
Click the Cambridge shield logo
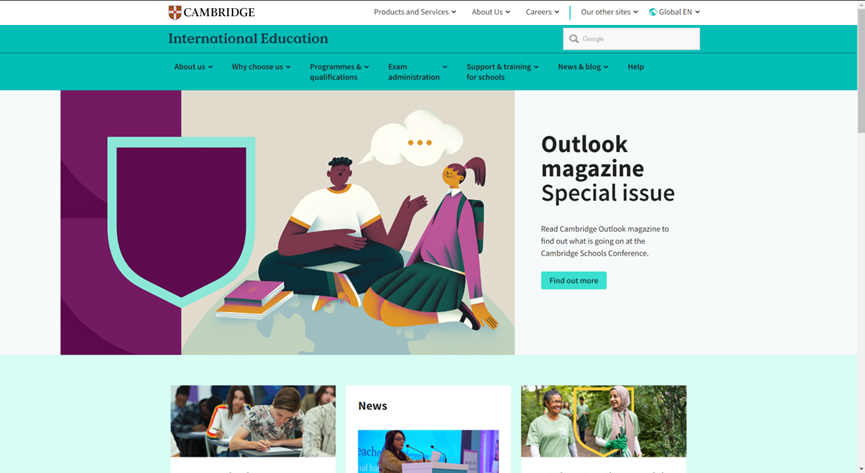click(x=175, y=12)
